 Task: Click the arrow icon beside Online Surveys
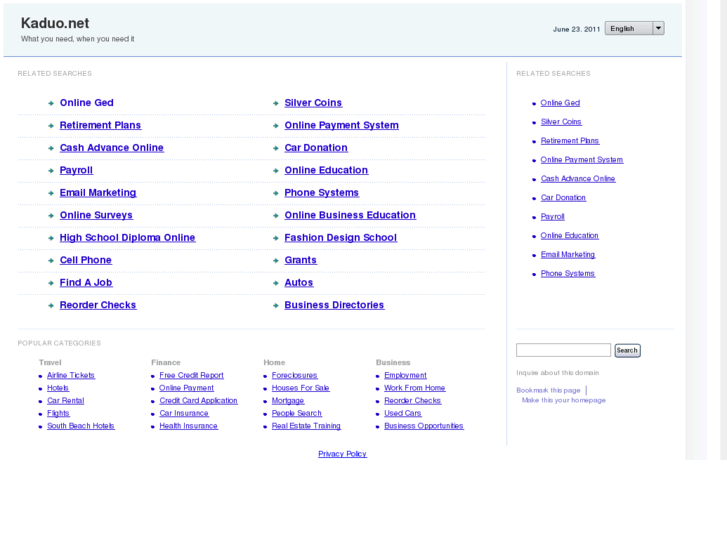(x=51, y=216)
